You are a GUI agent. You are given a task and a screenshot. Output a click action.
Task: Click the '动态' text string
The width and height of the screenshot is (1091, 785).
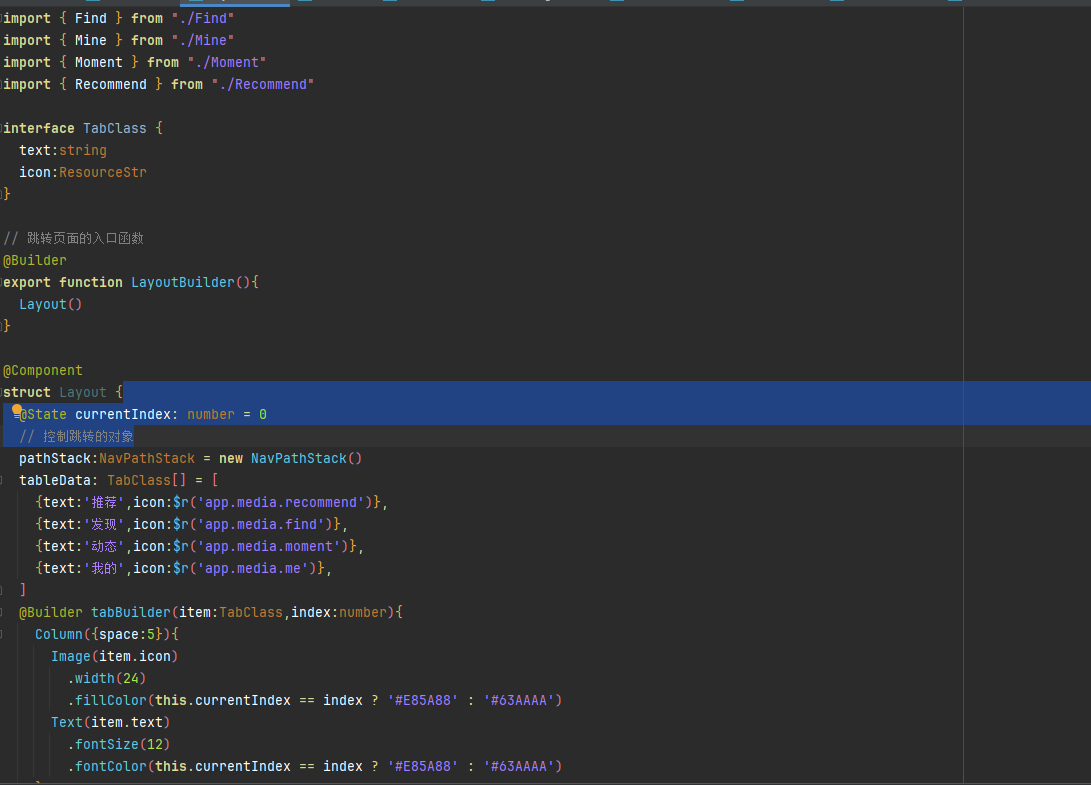(x=104, y=546)
